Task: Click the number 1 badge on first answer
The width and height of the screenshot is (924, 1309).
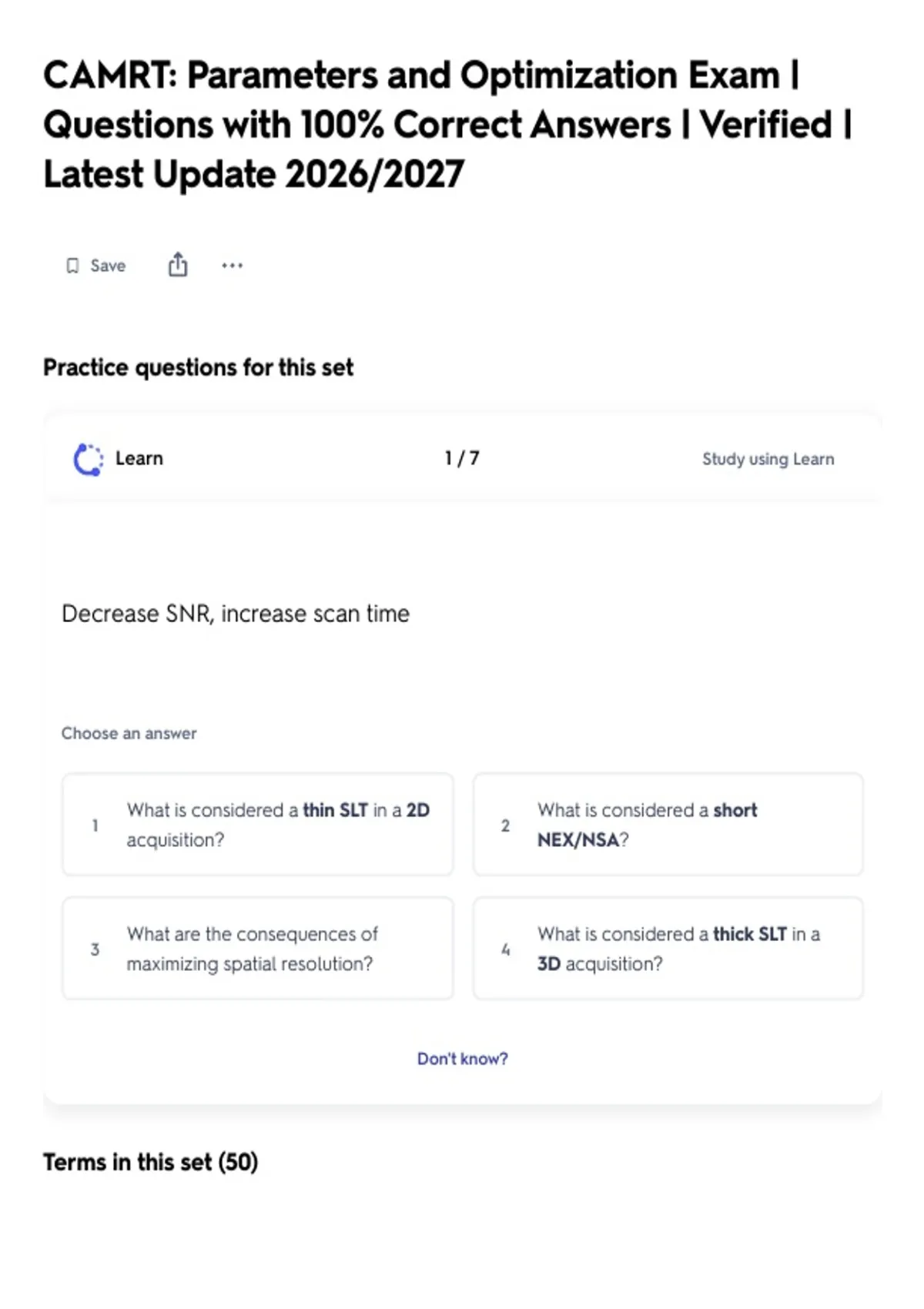Action: pyautogui.click(x=95, y=825)
